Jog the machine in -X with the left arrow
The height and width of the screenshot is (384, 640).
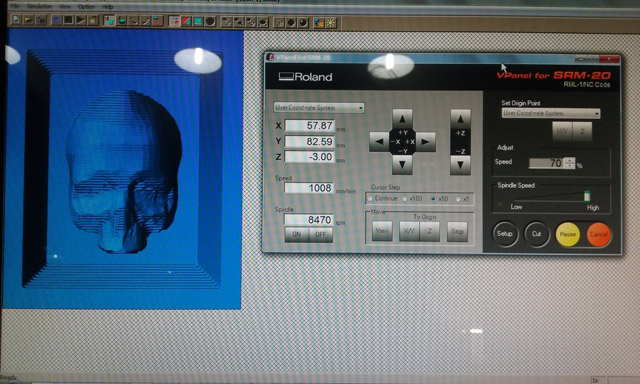379,142
